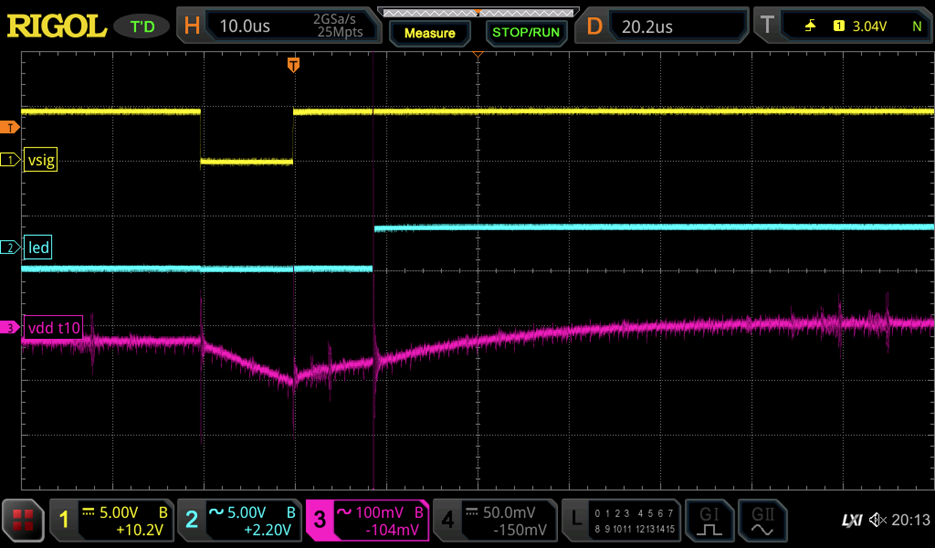Open trigger T 3.04V settings

pos(843,26)
